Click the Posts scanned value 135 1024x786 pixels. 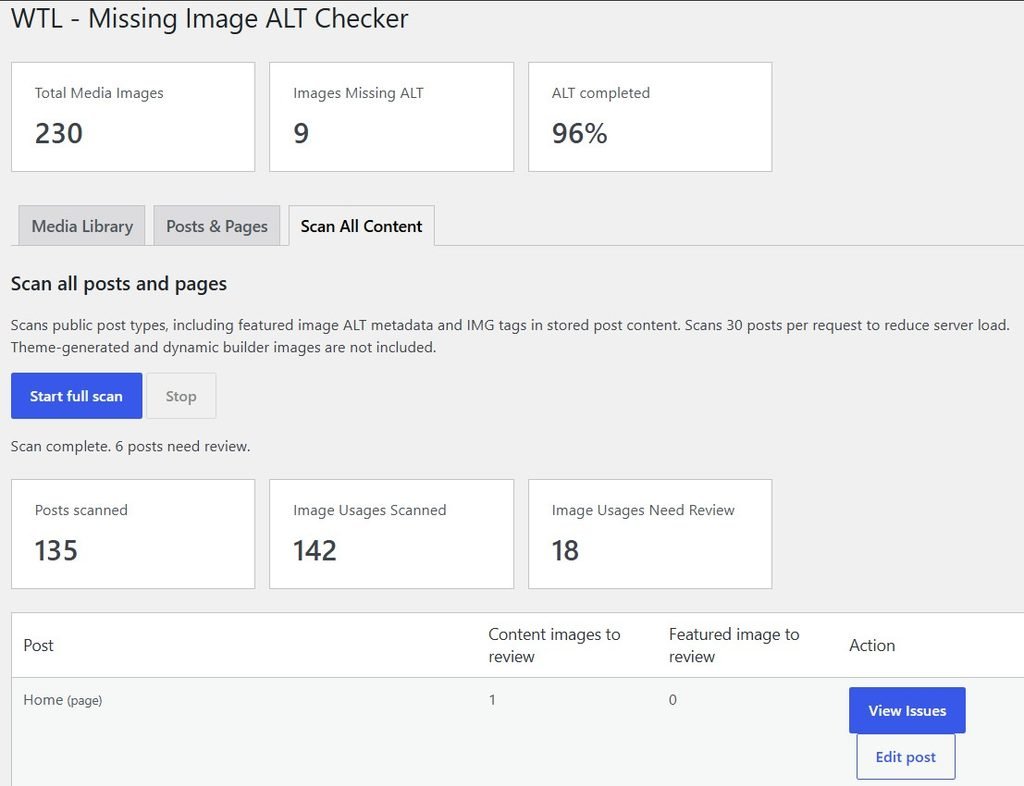56,550
